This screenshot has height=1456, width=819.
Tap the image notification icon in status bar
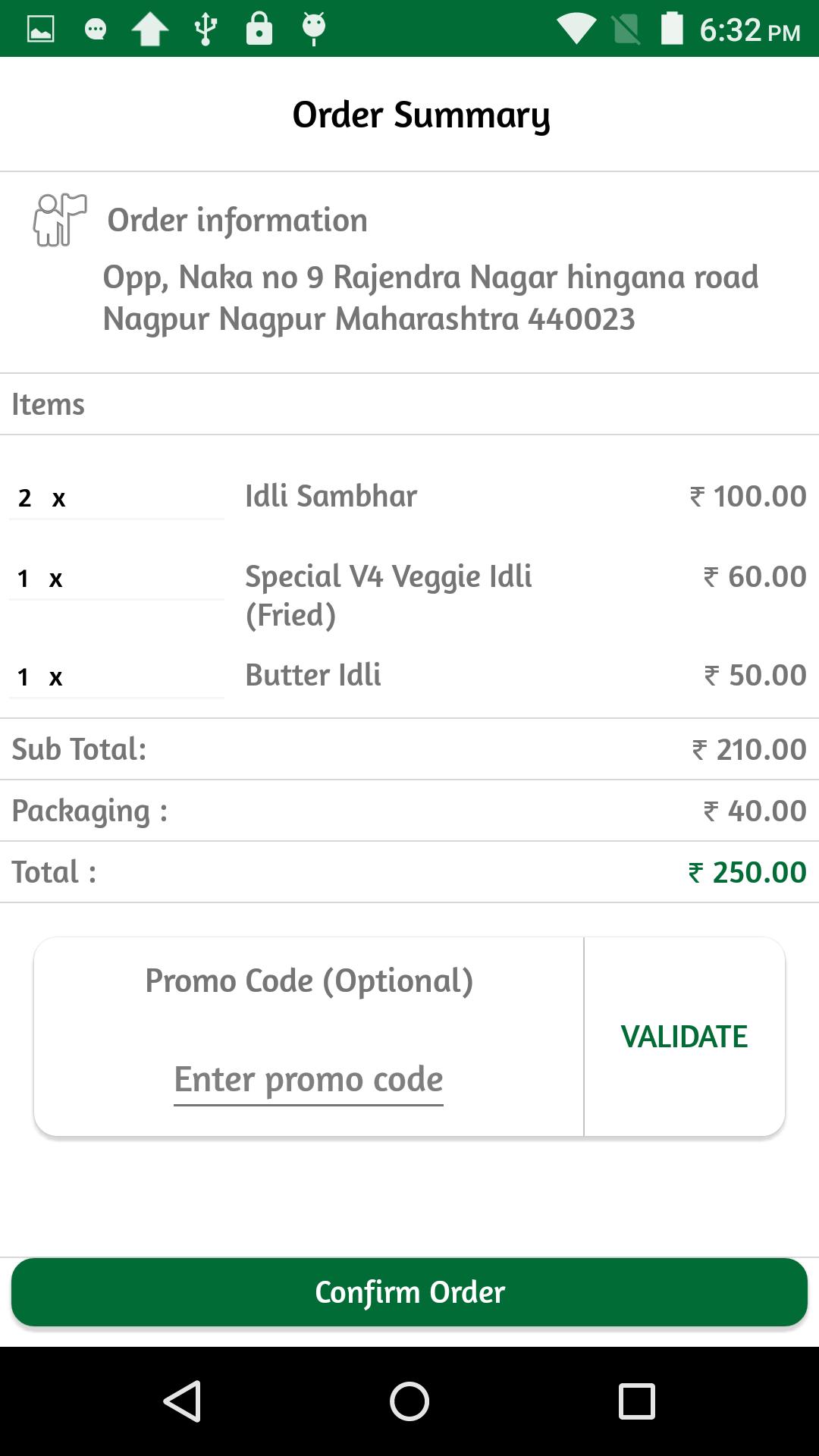(x=41, y=30)
